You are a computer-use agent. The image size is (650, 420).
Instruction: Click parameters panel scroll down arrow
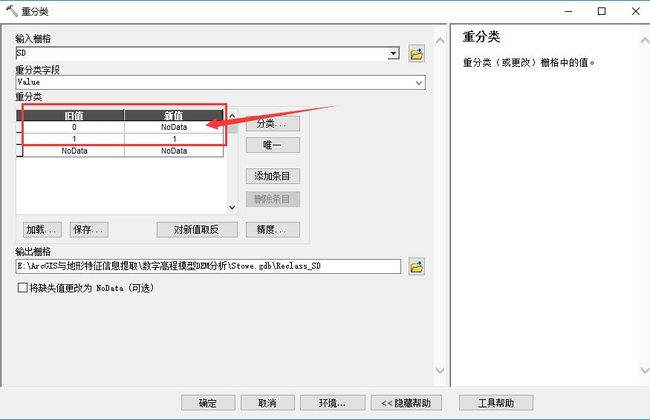[440, 370]
